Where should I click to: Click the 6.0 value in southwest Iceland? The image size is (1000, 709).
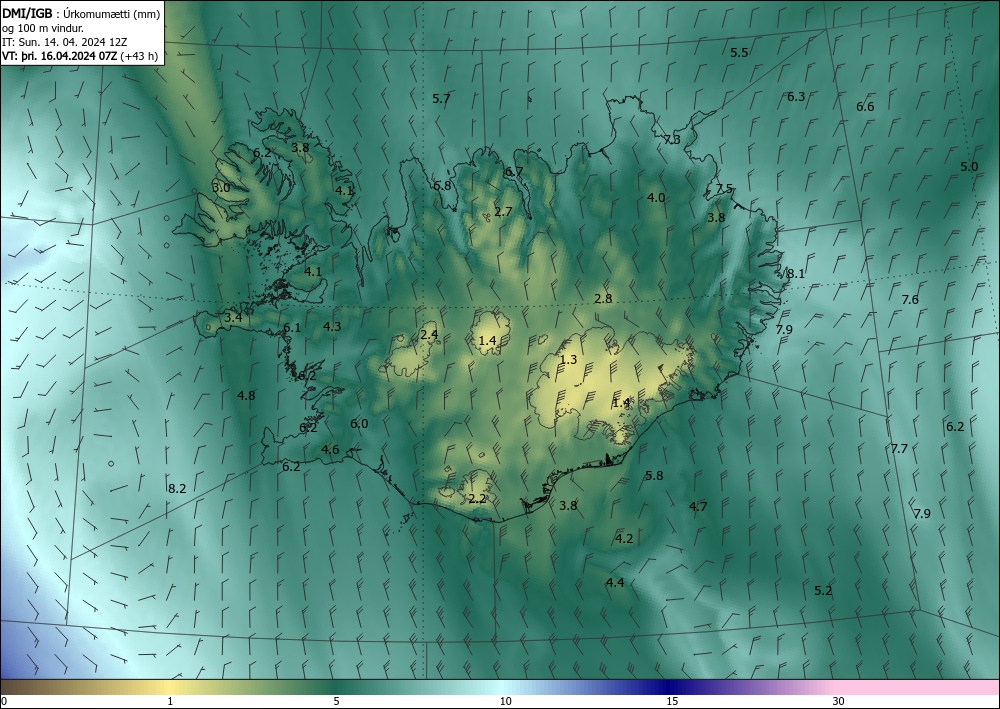coord(359,423)
